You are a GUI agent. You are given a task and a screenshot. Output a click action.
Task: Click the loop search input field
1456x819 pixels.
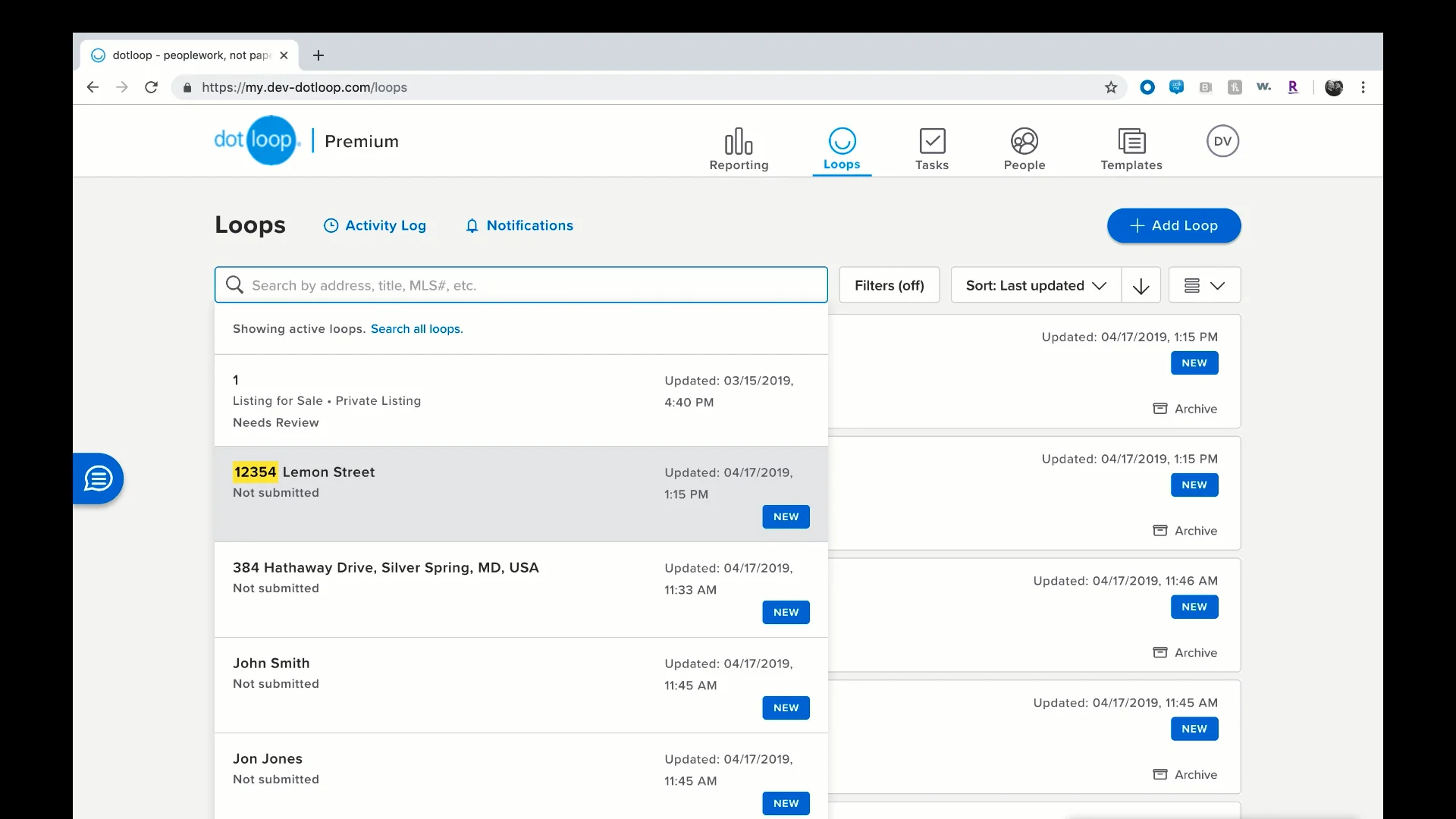531,285
